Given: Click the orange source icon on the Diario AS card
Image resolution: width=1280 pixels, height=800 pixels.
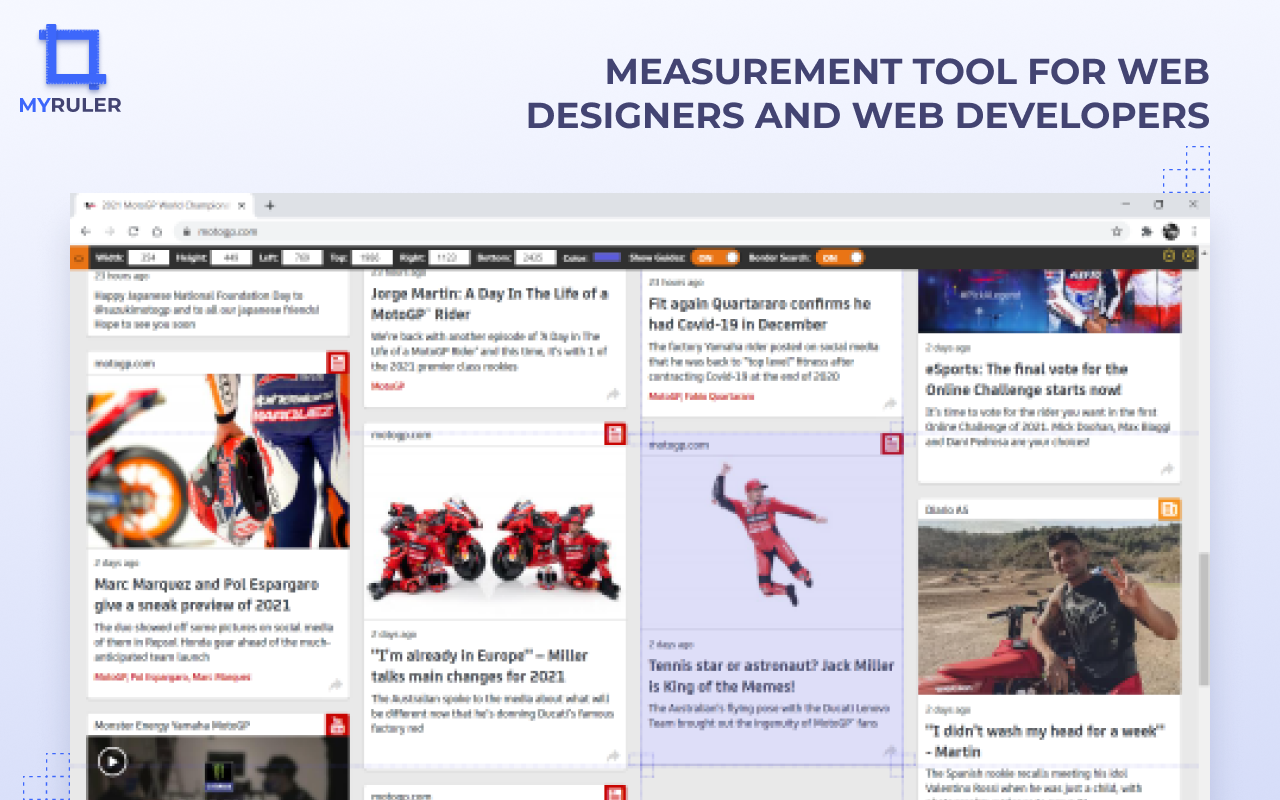Looking at the screenshot, I should pos(1169,510).
